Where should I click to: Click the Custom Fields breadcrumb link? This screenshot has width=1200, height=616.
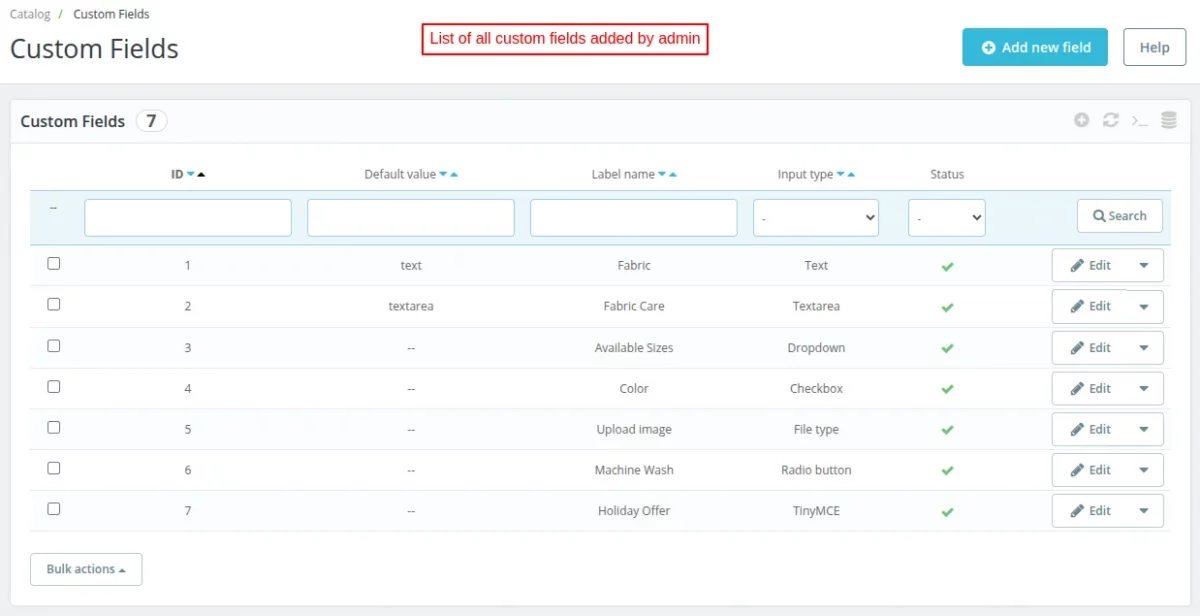[x=111, y=14]
